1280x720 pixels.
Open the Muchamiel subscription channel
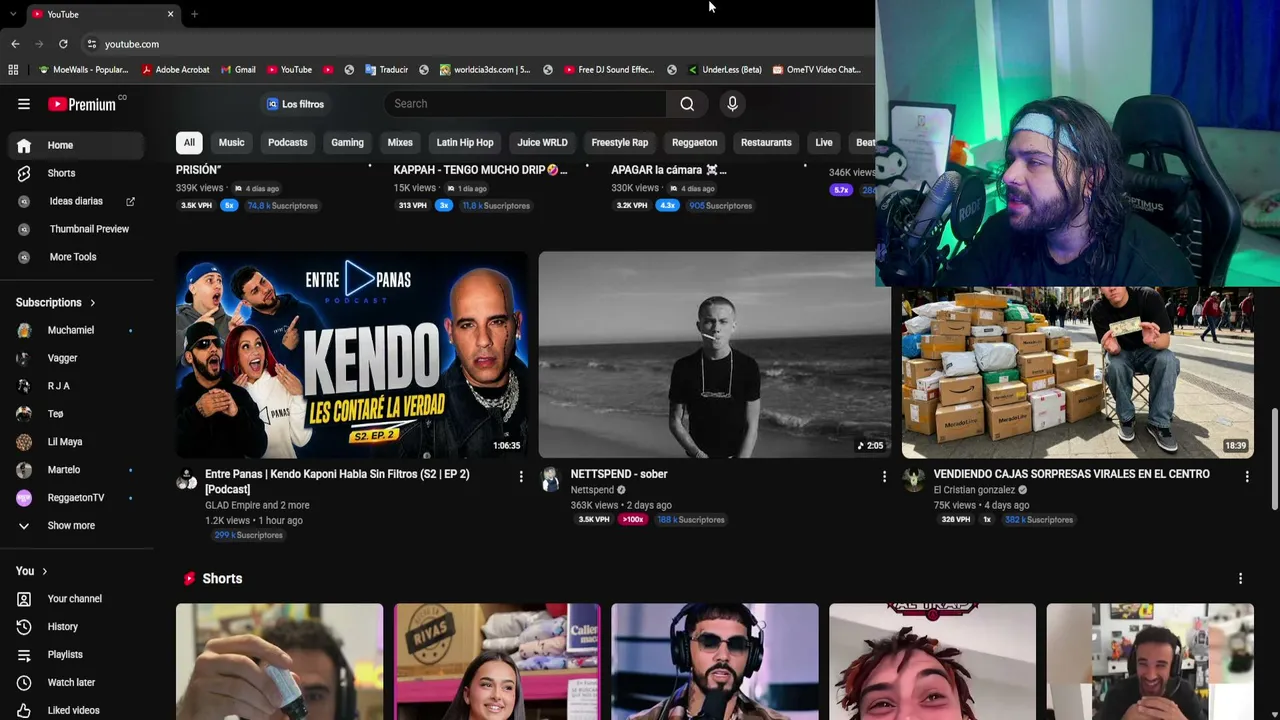(x=76, y=330)
